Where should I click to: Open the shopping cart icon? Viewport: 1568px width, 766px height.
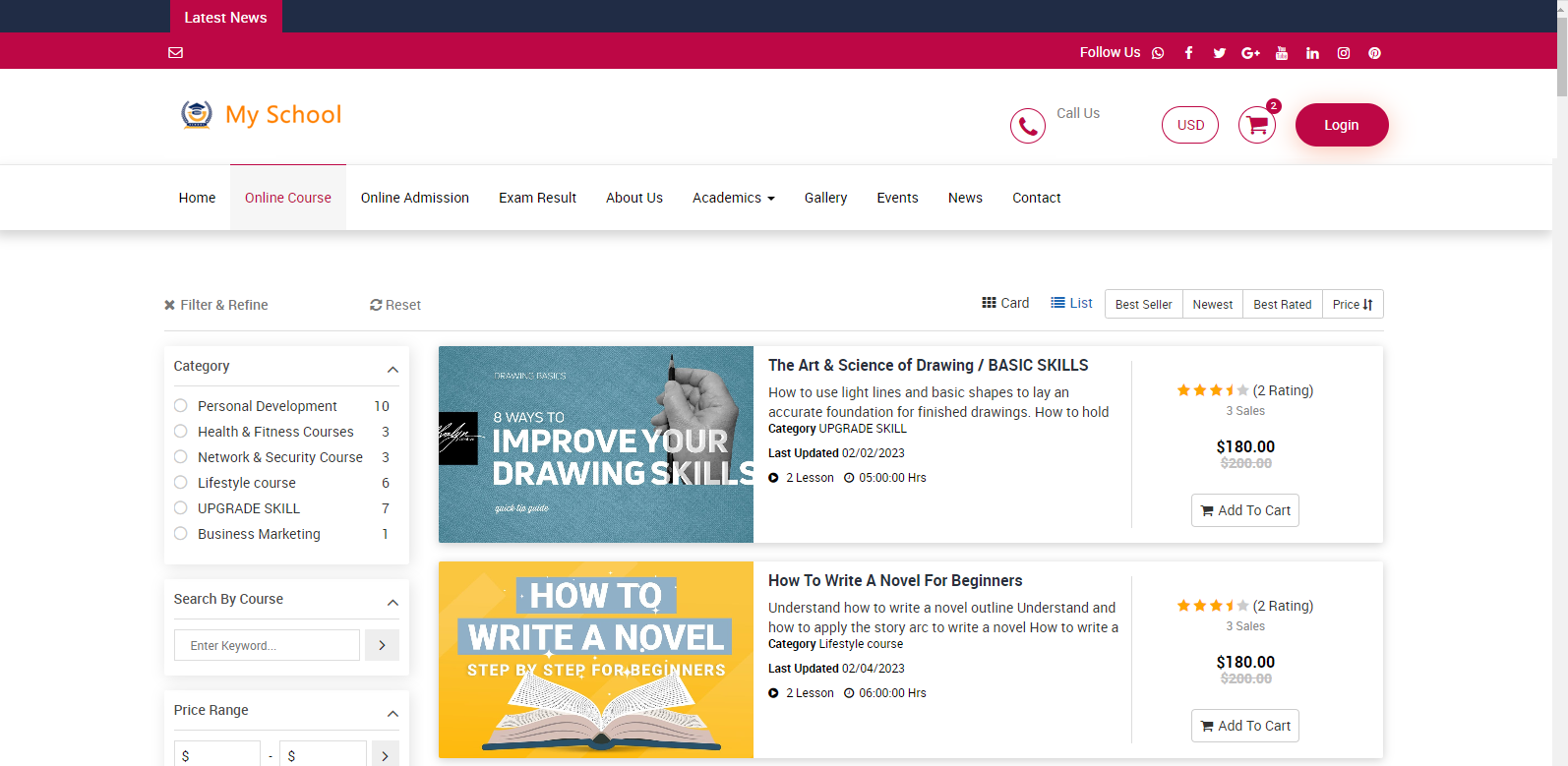1256,125
